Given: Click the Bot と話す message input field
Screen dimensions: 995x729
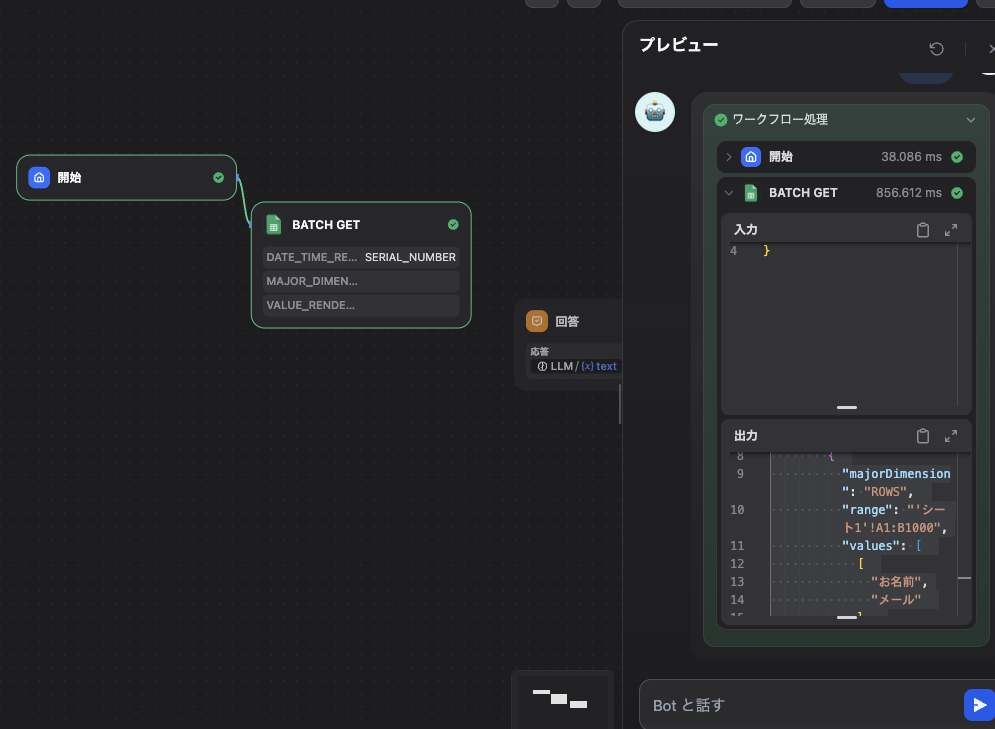Looking at the screenshot, I should coord(801,705).
